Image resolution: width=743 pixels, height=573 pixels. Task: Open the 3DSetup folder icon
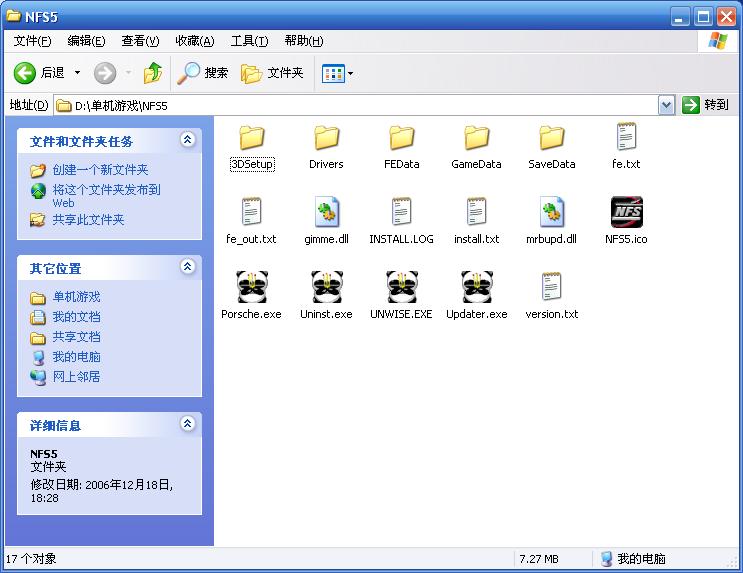click(252, 138)
